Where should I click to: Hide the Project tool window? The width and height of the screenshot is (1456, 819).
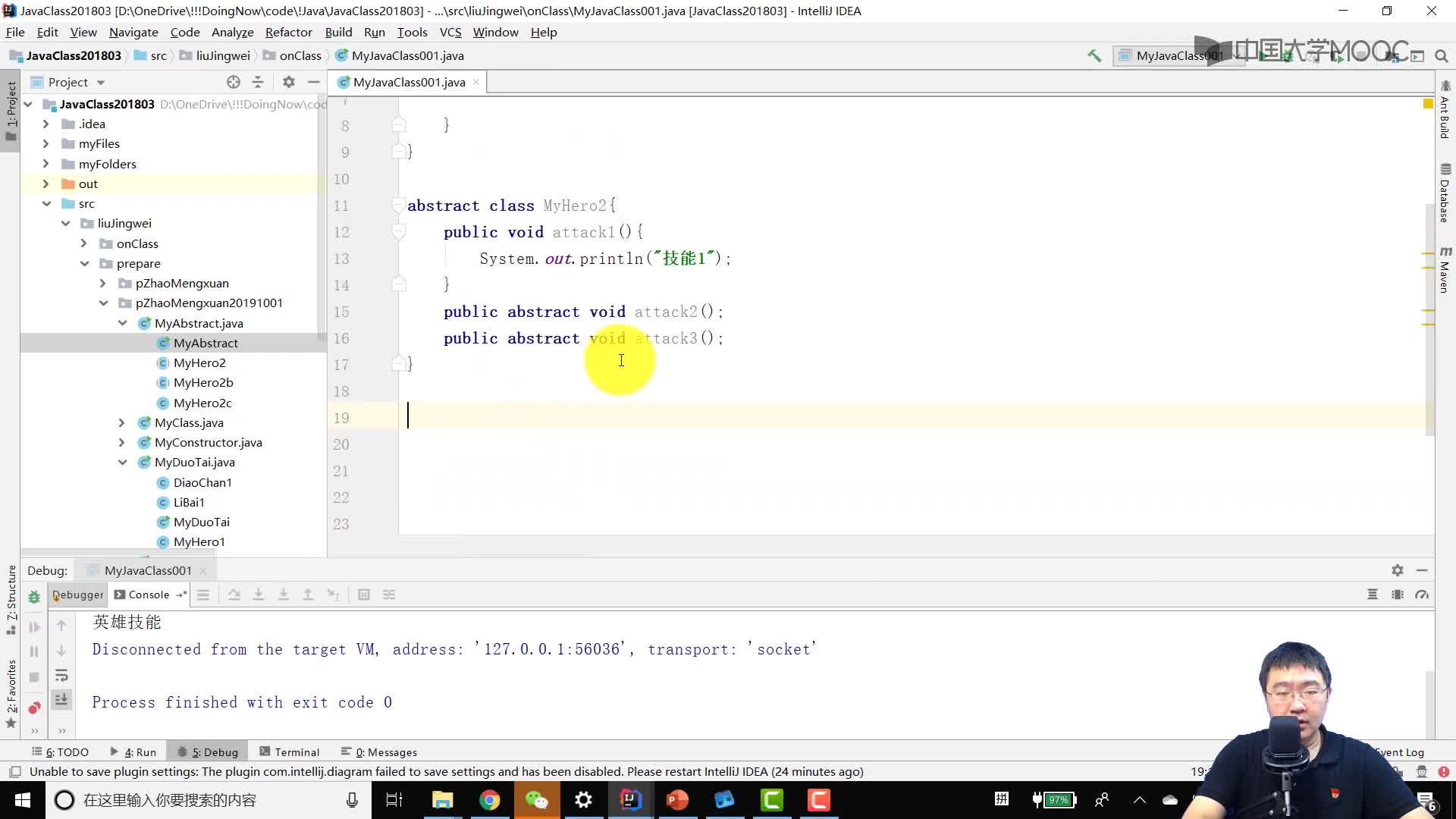click(x=313, y=82)
